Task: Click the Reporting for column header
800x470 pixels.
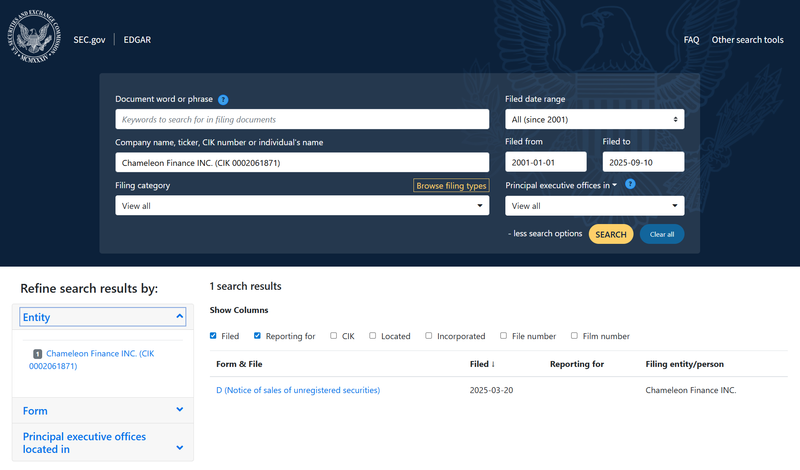Action: click(577, 364)
